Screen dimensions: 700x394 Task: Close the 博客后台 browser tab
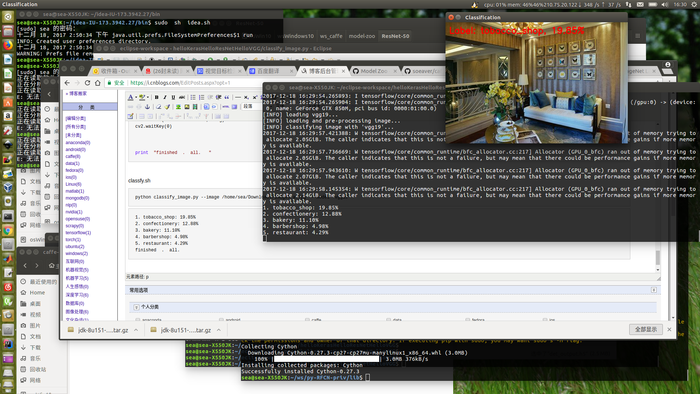click(344, 71)
